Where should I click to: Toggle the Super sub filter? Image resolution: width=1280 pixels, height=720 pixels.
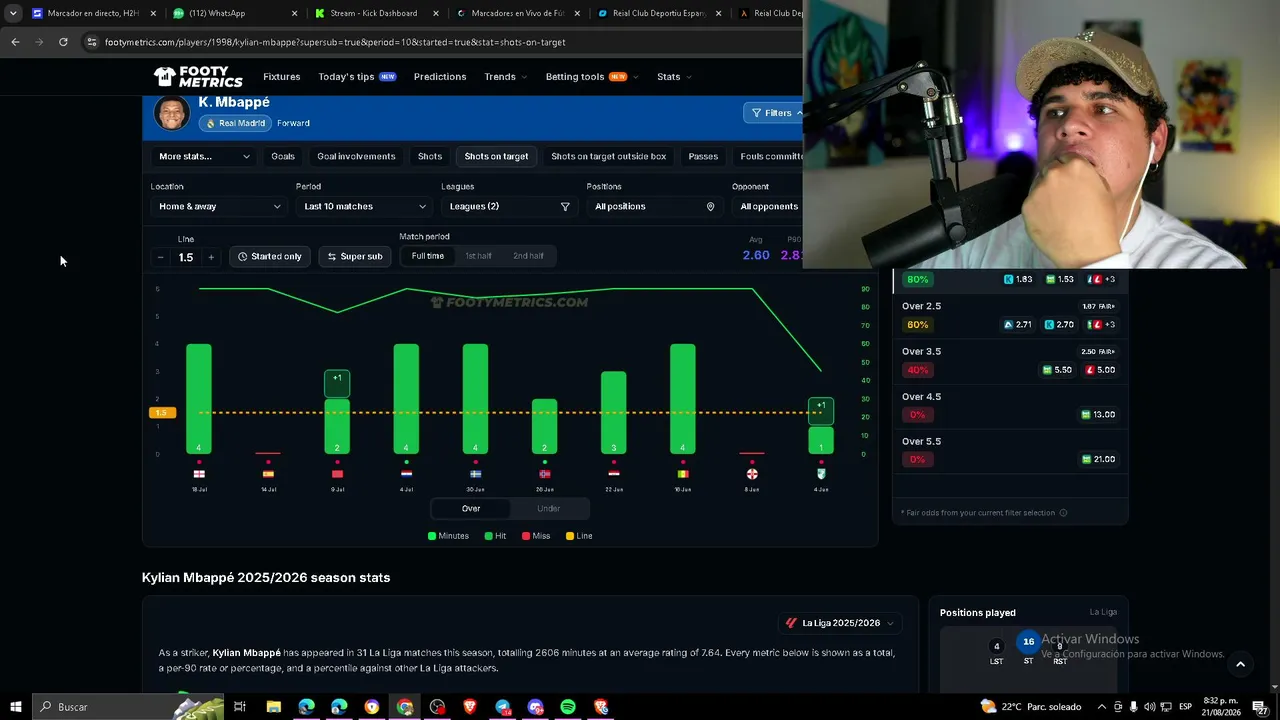point(355,257)
